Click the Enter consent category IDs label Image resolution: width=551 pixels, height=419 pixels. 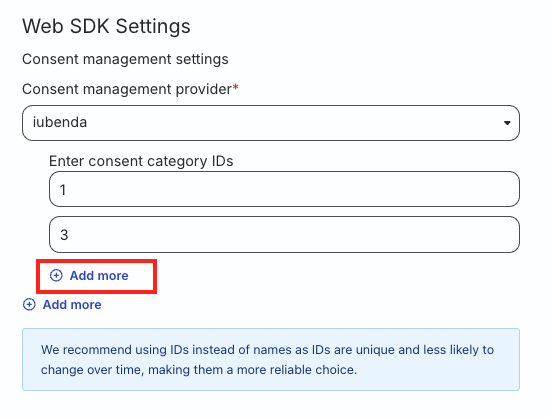pos(141,161)
